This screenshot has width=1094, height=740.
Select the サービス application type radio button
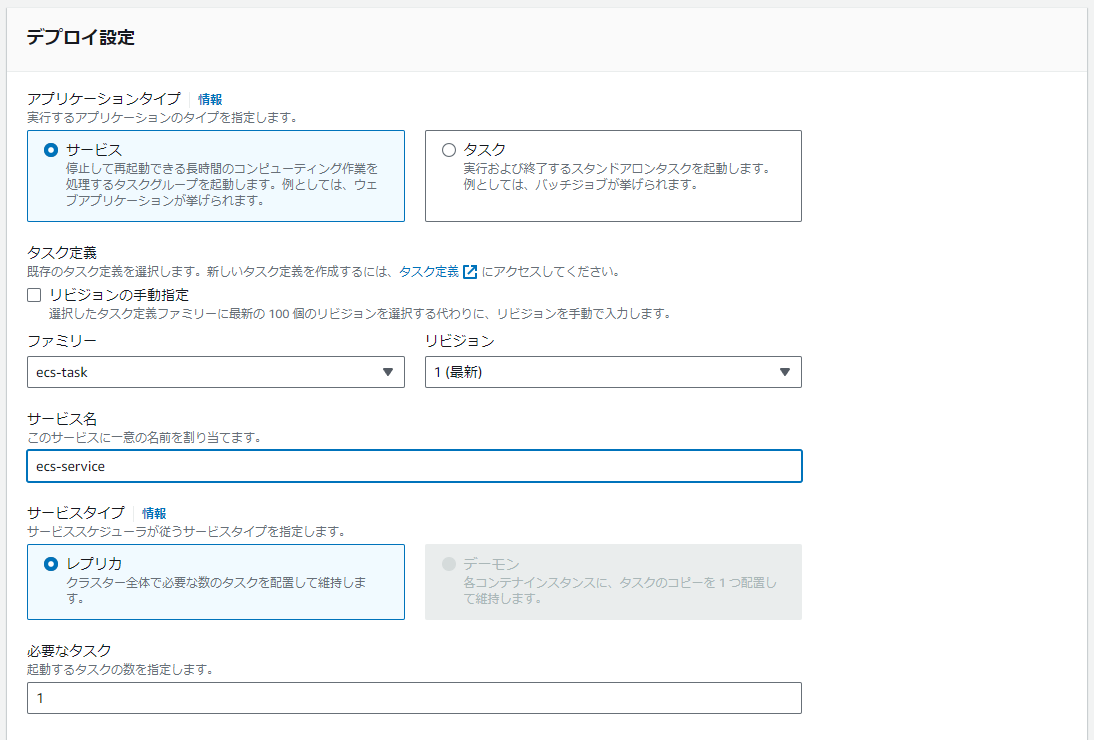click(51, 150)
